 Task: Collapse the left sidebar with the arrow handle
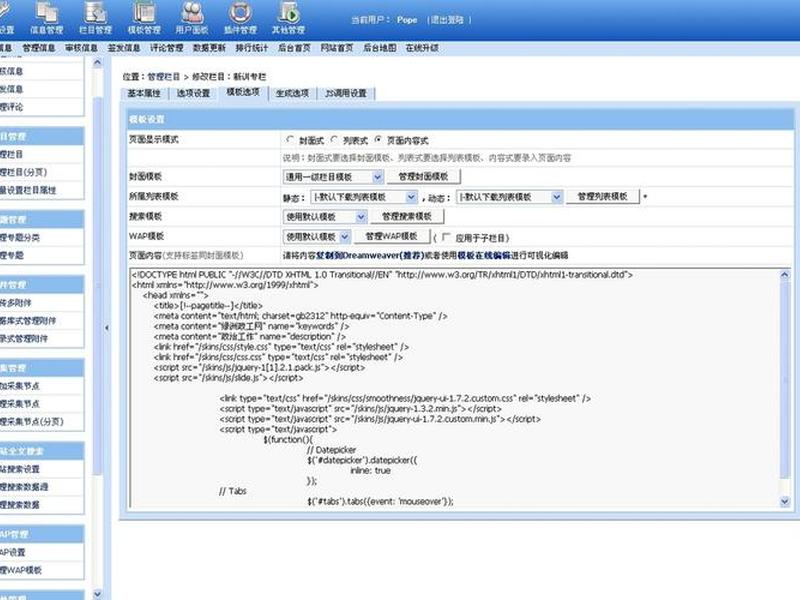(x=107, y=328)
